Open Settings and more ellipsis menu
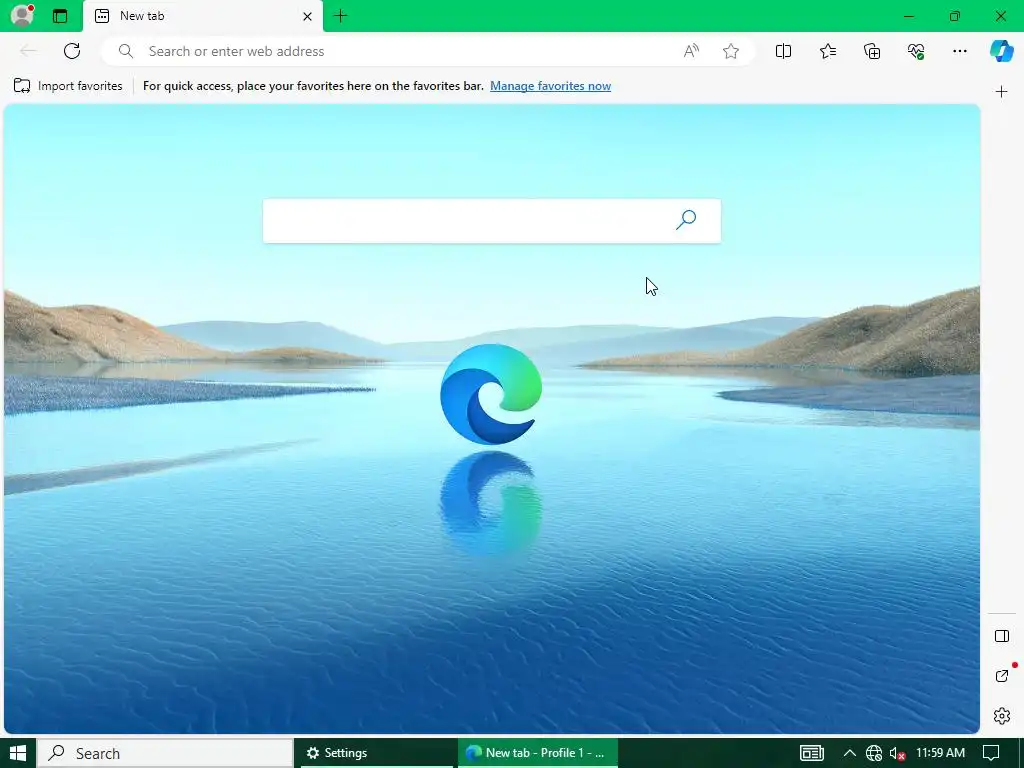 tap(959, 51)
